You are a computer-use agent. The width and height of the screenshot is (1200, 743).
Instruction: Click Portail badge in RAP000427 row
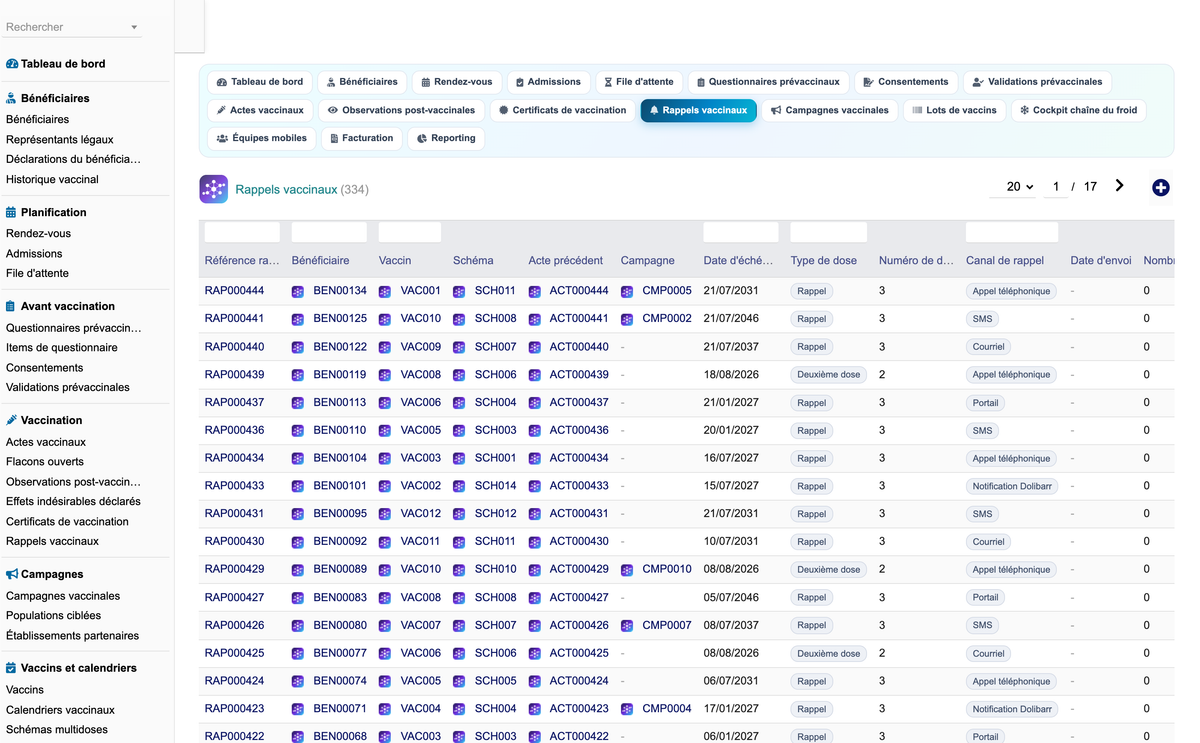point(986,597)
